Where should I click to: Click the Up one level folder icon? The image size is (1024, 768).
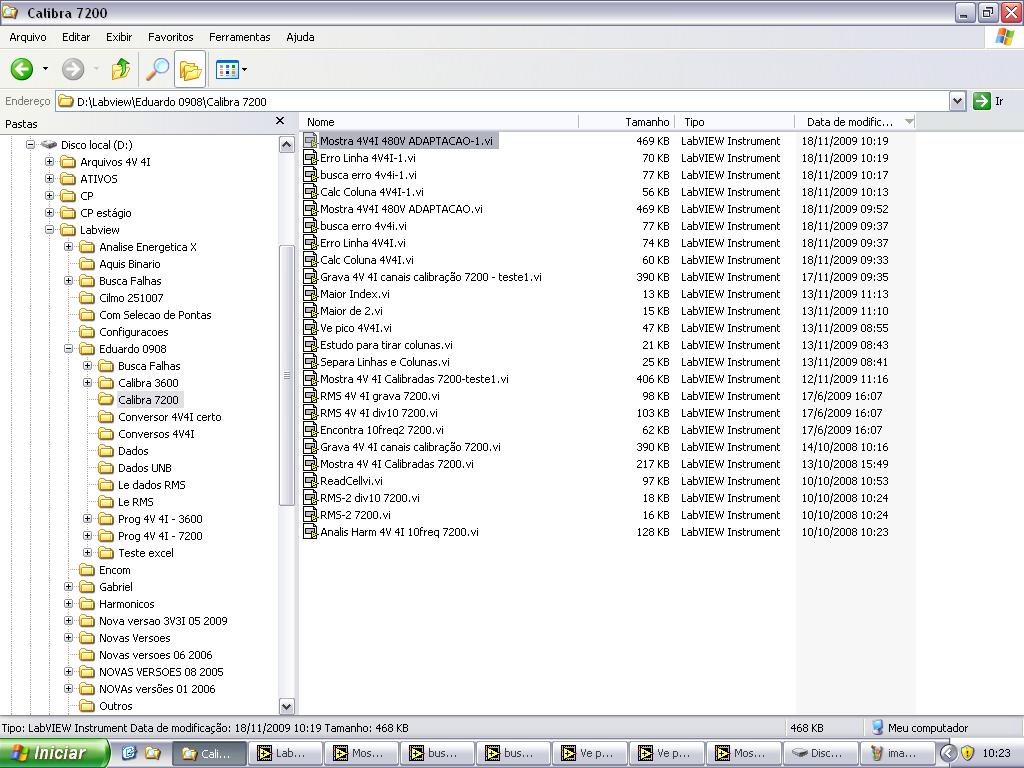pos(121,69)
